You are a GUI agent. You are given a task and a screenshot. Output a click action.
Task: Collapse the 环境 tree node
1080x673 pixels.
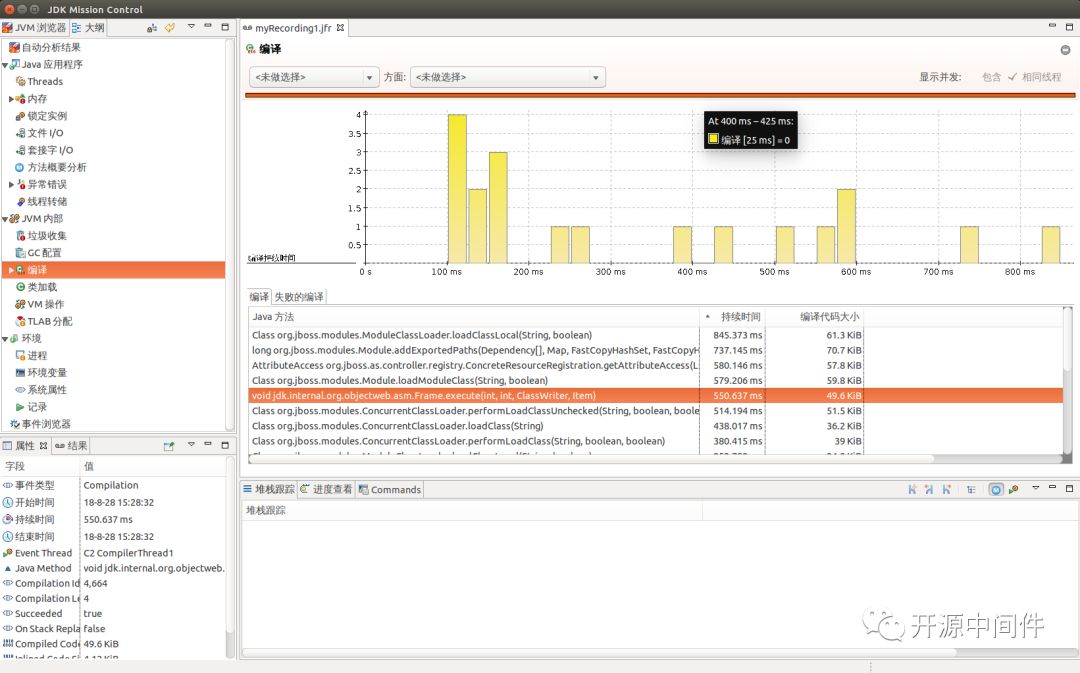tap(6, 339)
